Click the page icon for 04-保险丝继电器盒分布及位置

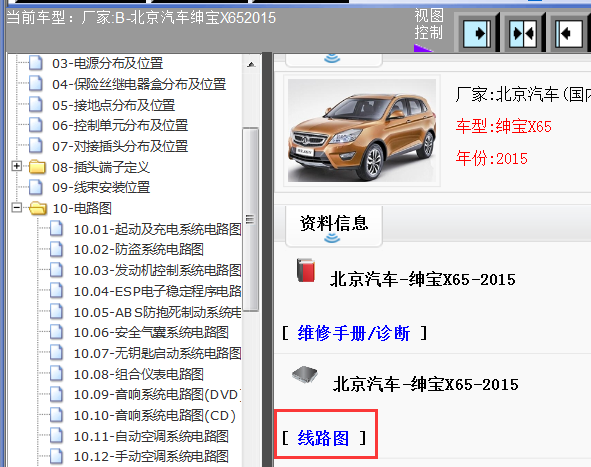(36, 84)
